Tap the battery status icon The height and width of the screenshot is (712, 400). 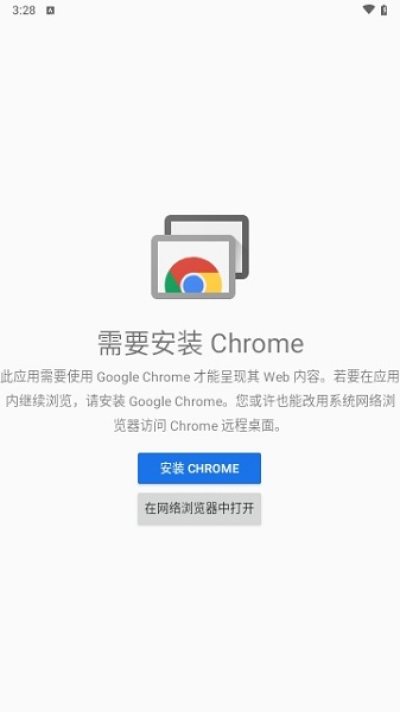click(x=384, y=10)
